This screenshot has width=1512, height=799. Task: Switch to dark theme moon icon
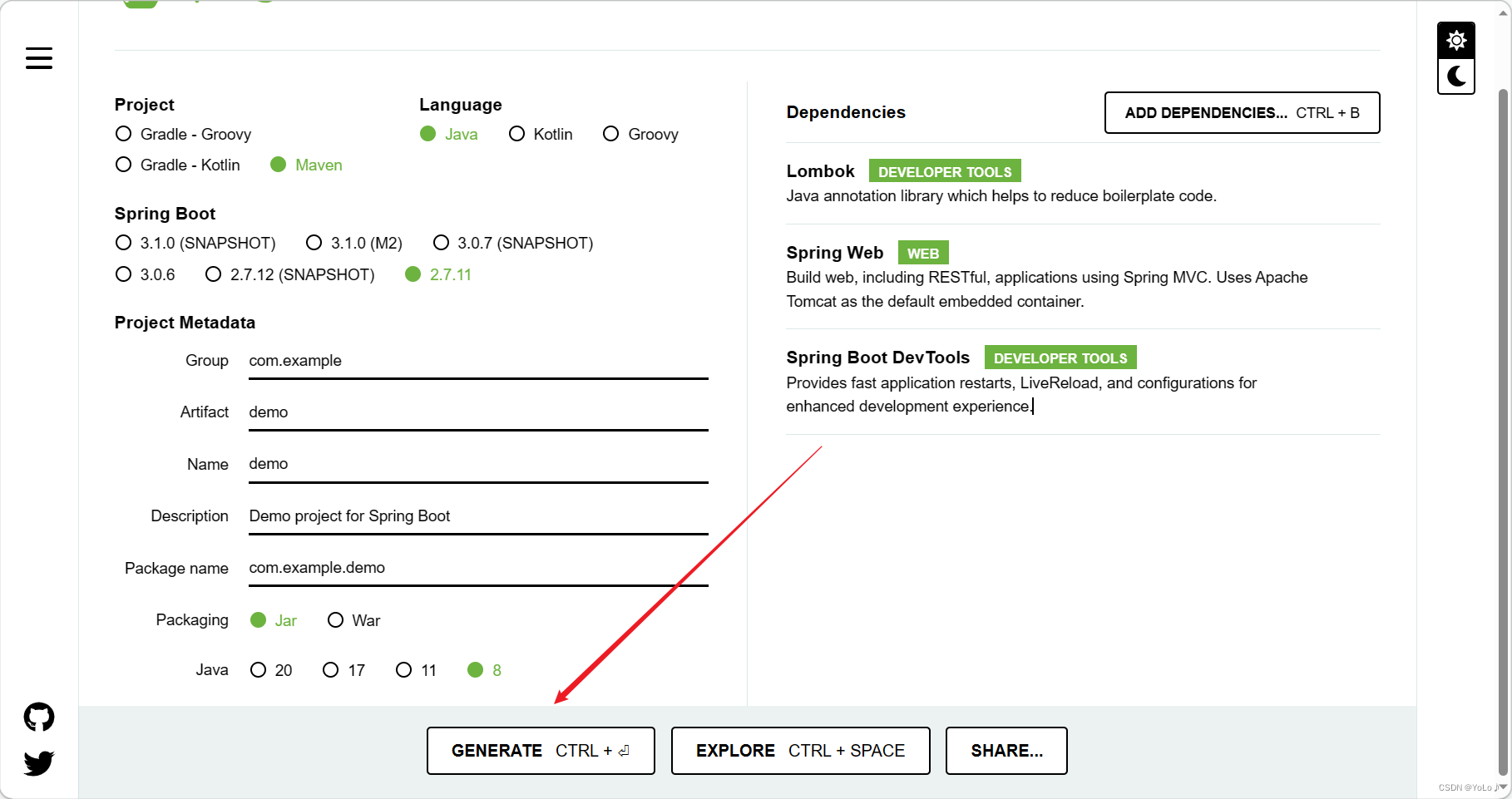[x=1456, y=76]
